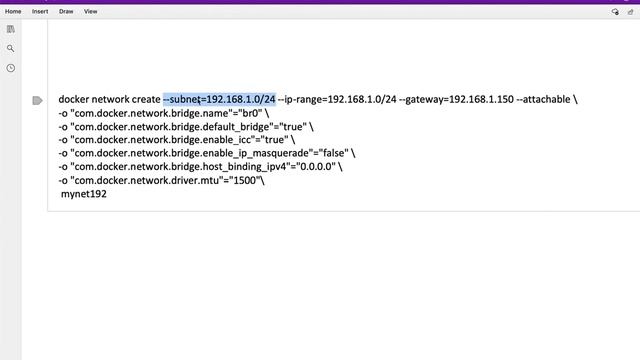640x360 pixels.
Task: Click the host_binding_ipv4 "0.0.0.0" line
Action: [200, 167]
